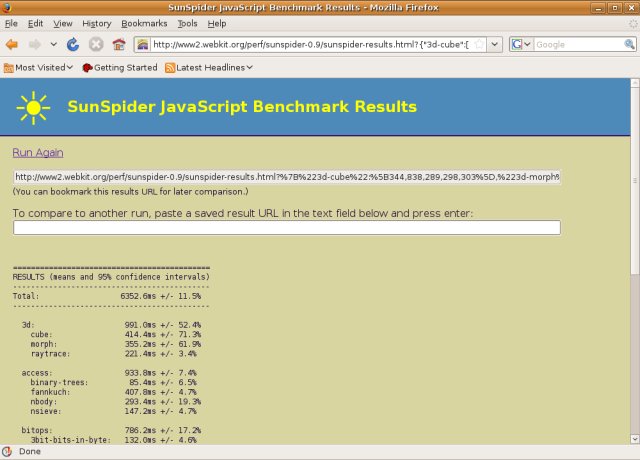Click the Run Again link

coord(38,153)
